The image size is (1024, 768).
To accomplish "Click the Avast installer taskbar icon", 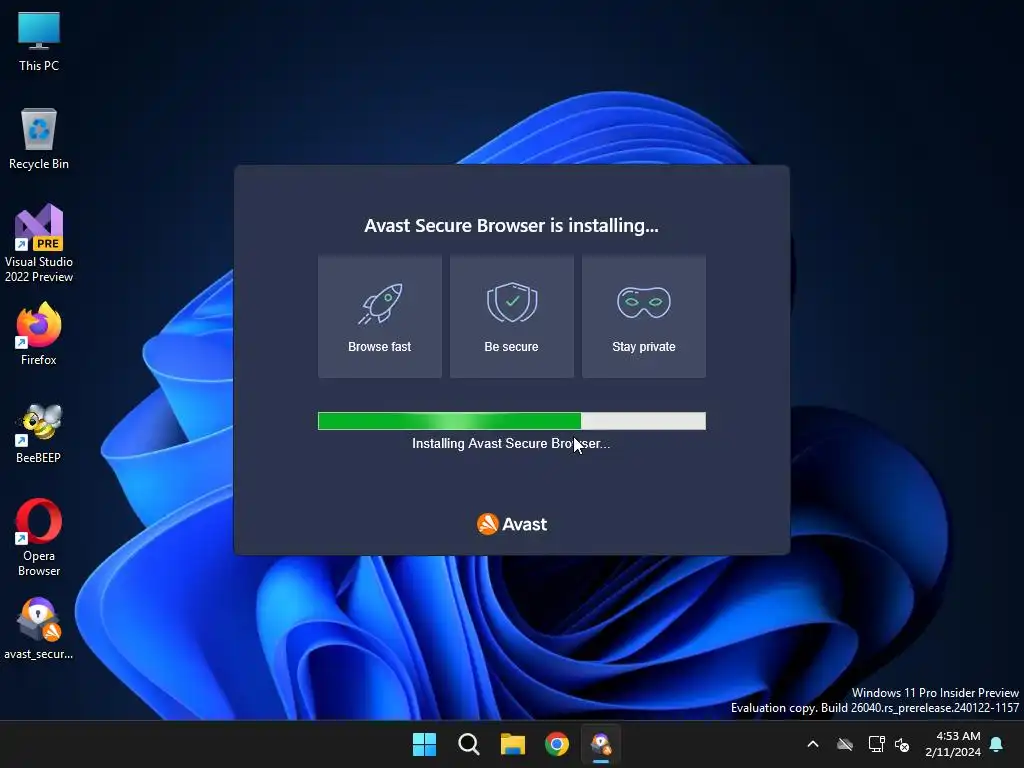I will coord(601,744).
